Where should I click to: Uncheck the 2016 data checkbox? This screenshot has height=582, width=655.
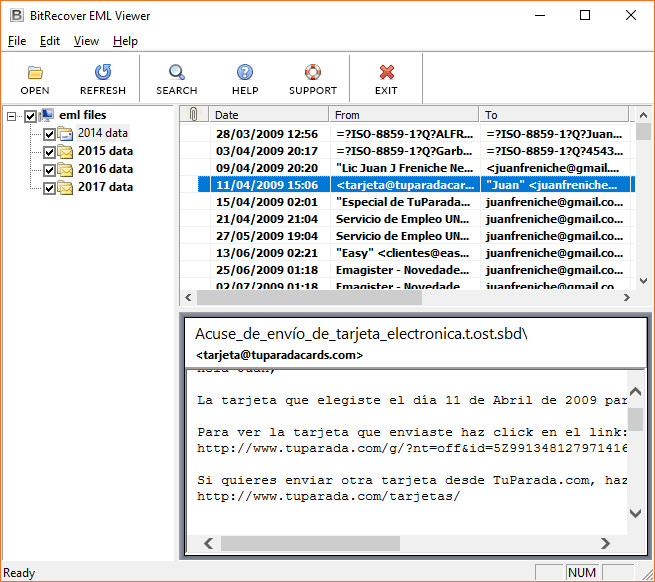pyautogui.click(x=49, y=170)
